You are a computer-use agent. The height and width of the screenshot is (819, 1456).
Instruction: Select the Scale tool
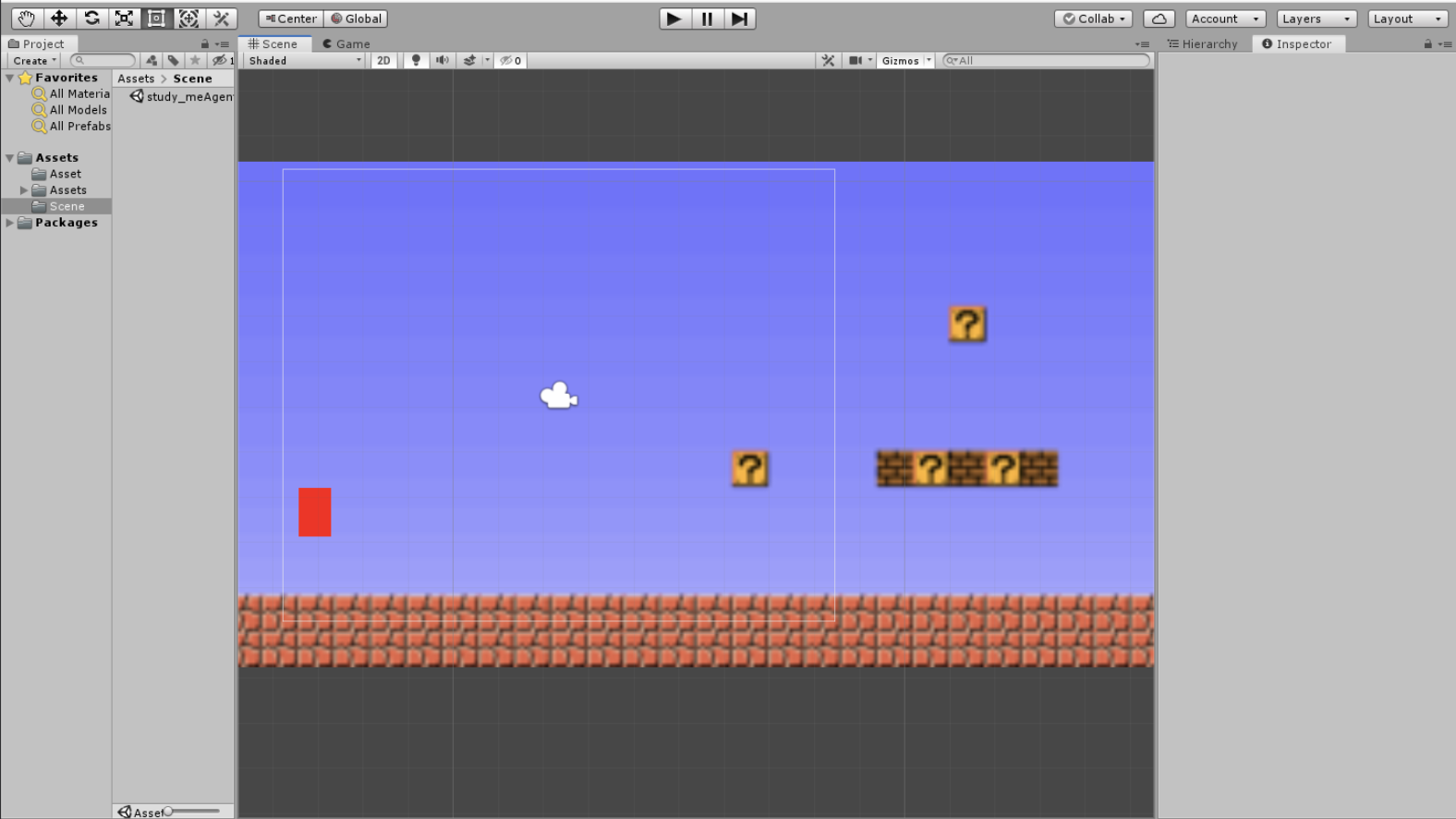point(124,18)
